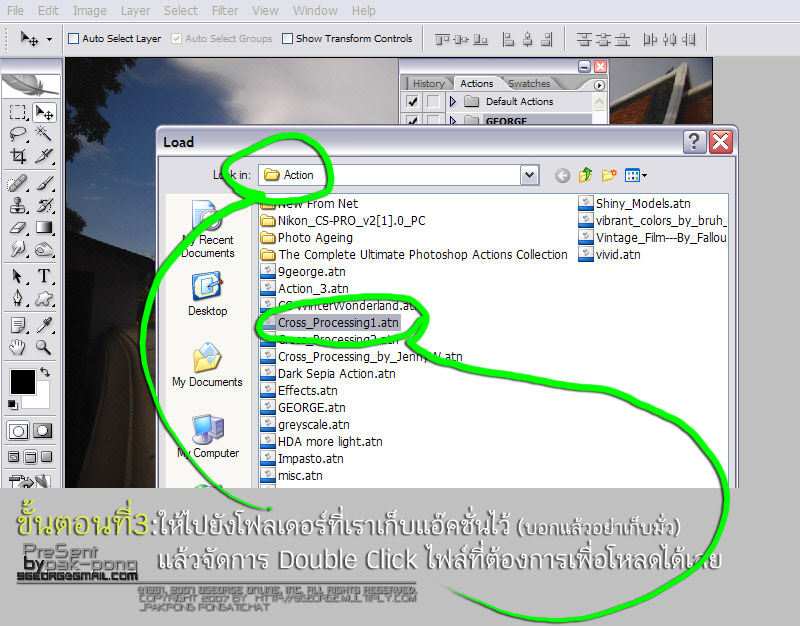Select the Brush tool
The height and width of the screenshot is (626, 800).
pos(44,184)
